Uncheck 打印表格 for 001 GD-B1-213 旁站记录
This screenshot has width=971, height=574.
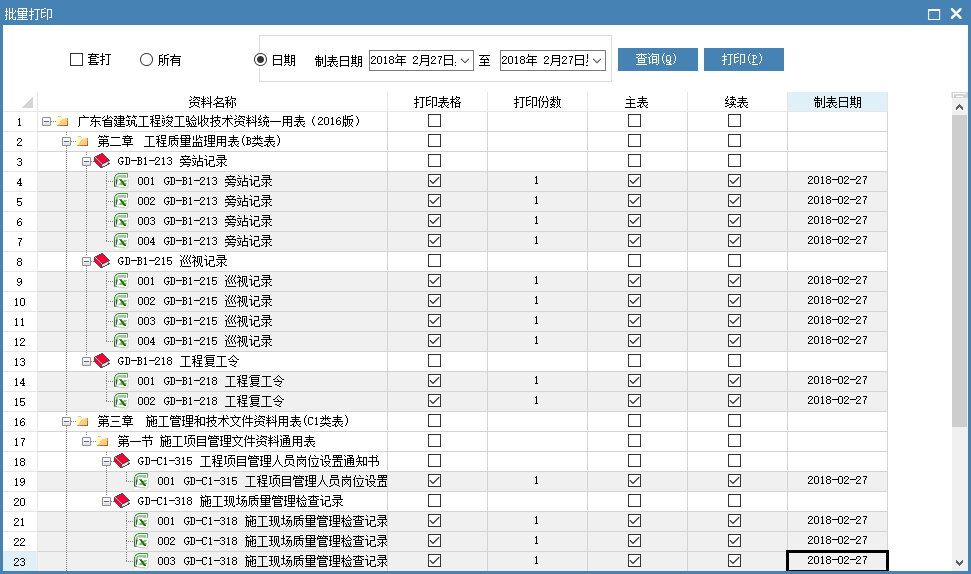pyautogui.click(x=435, y=180)
